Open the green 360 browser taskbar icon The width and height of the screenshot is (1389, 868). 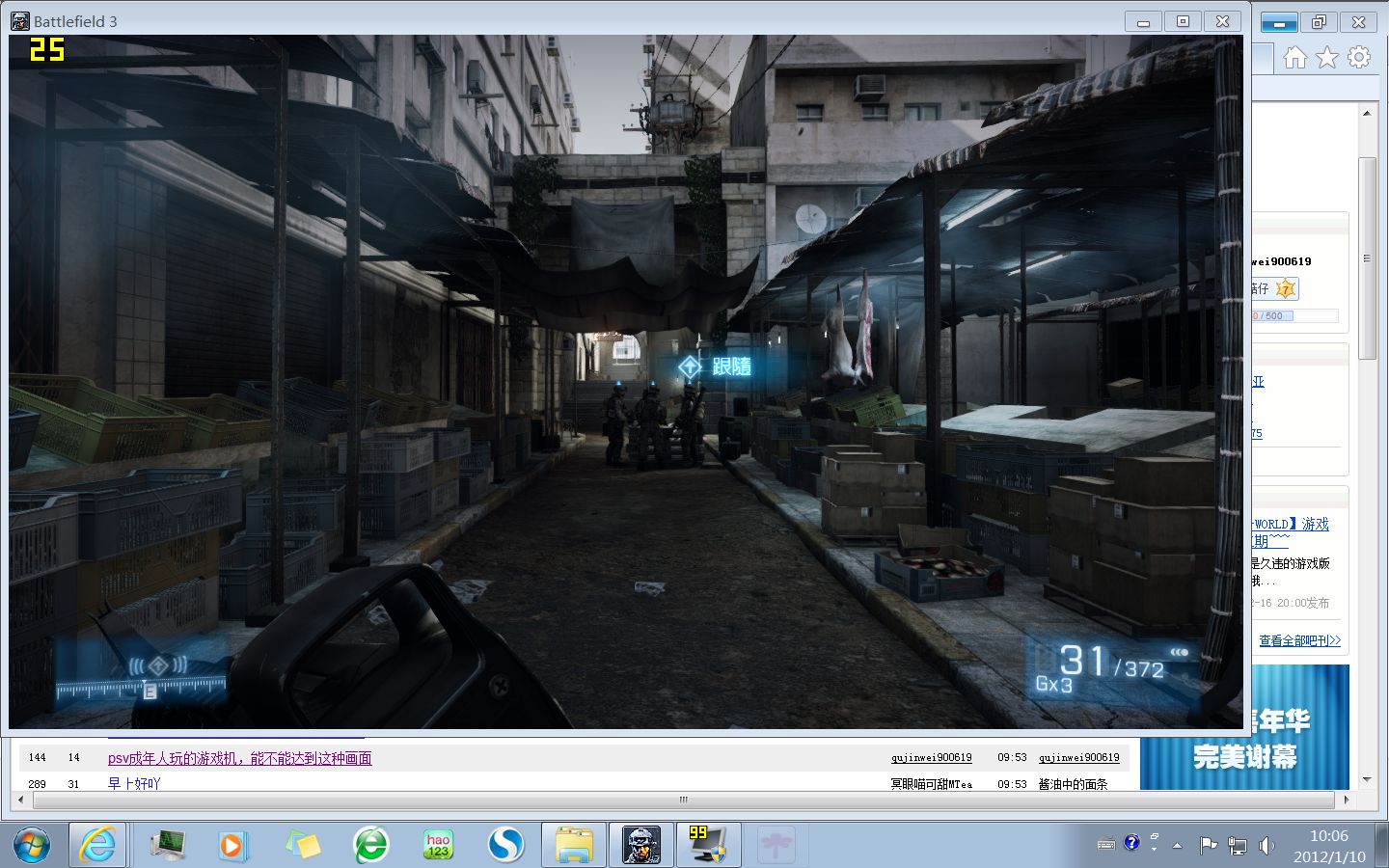point(370,846)
